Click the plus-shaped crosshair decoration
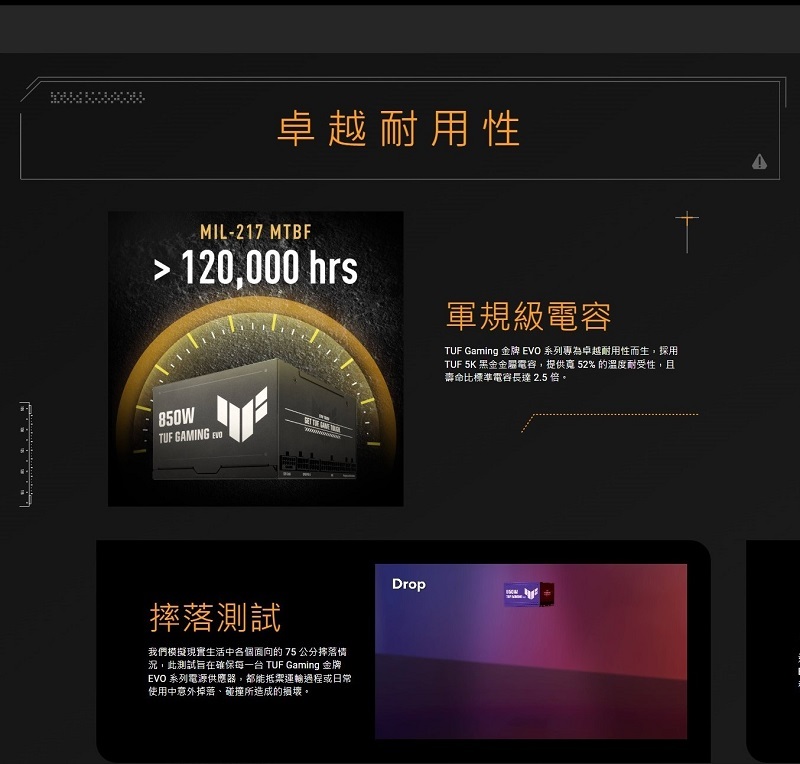The image size is (800, 764). (686, 222)
